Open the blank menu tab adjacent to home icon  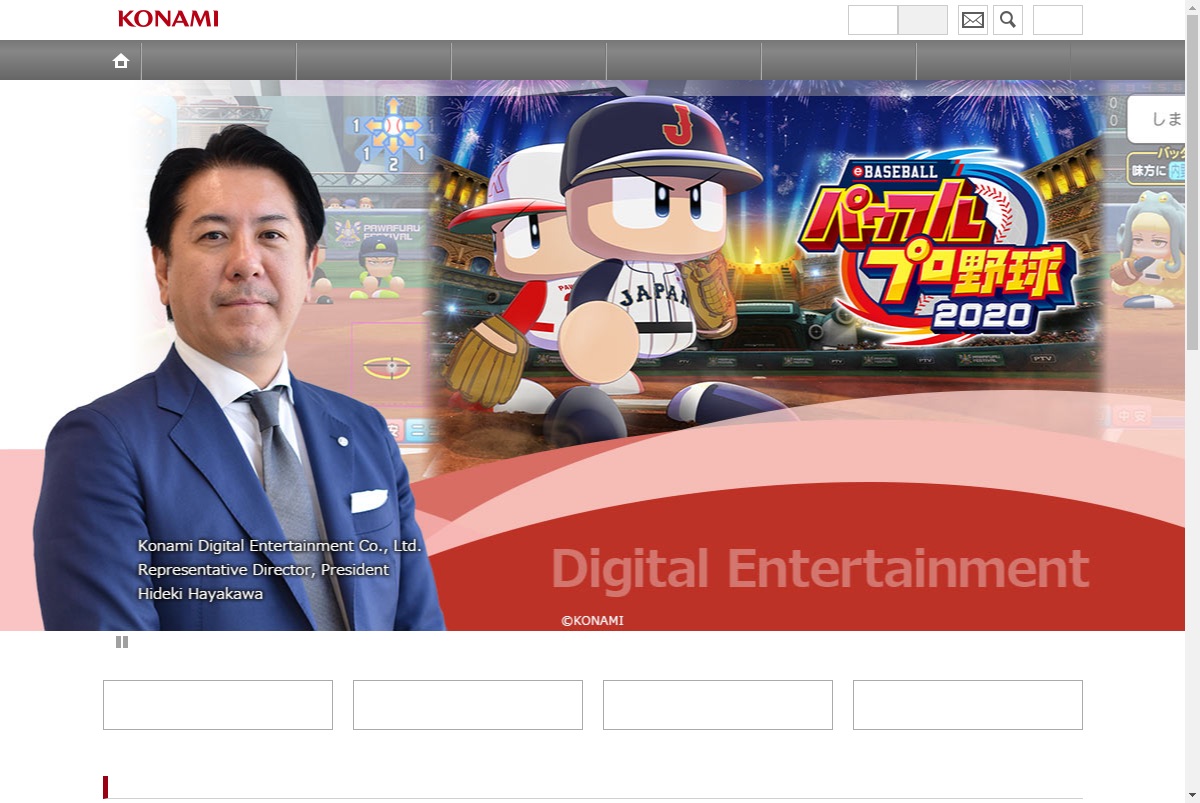click(219, 61)
